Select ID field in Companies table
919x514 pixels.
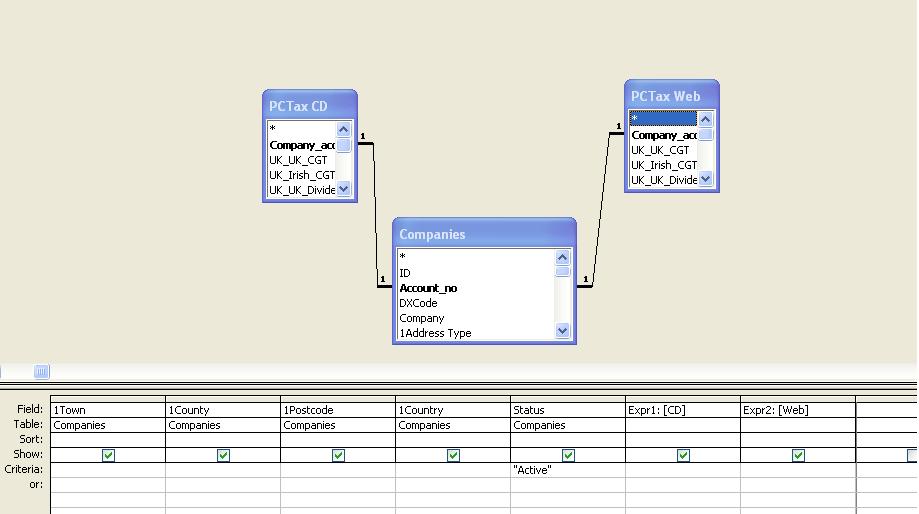[x=476, y=273]
